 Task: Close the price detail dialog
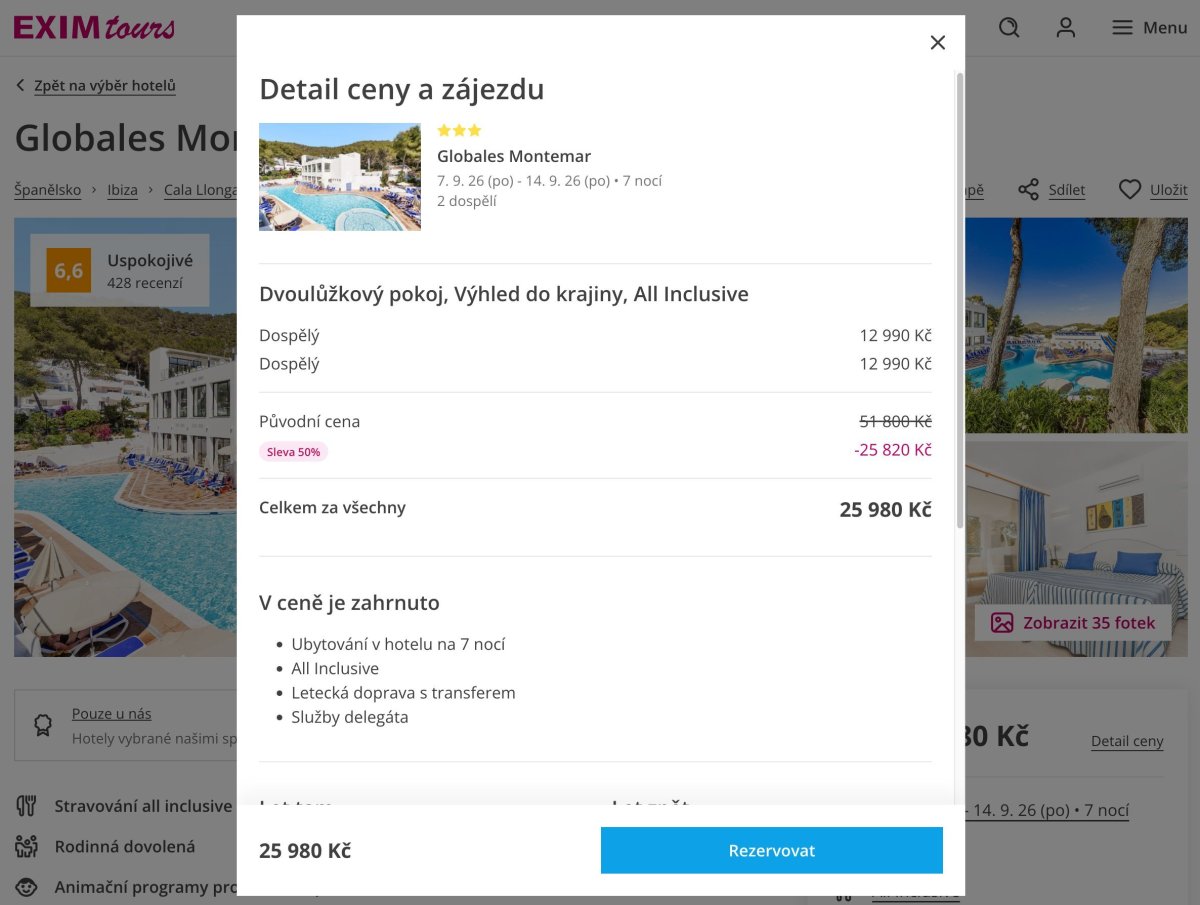(937, 42)
